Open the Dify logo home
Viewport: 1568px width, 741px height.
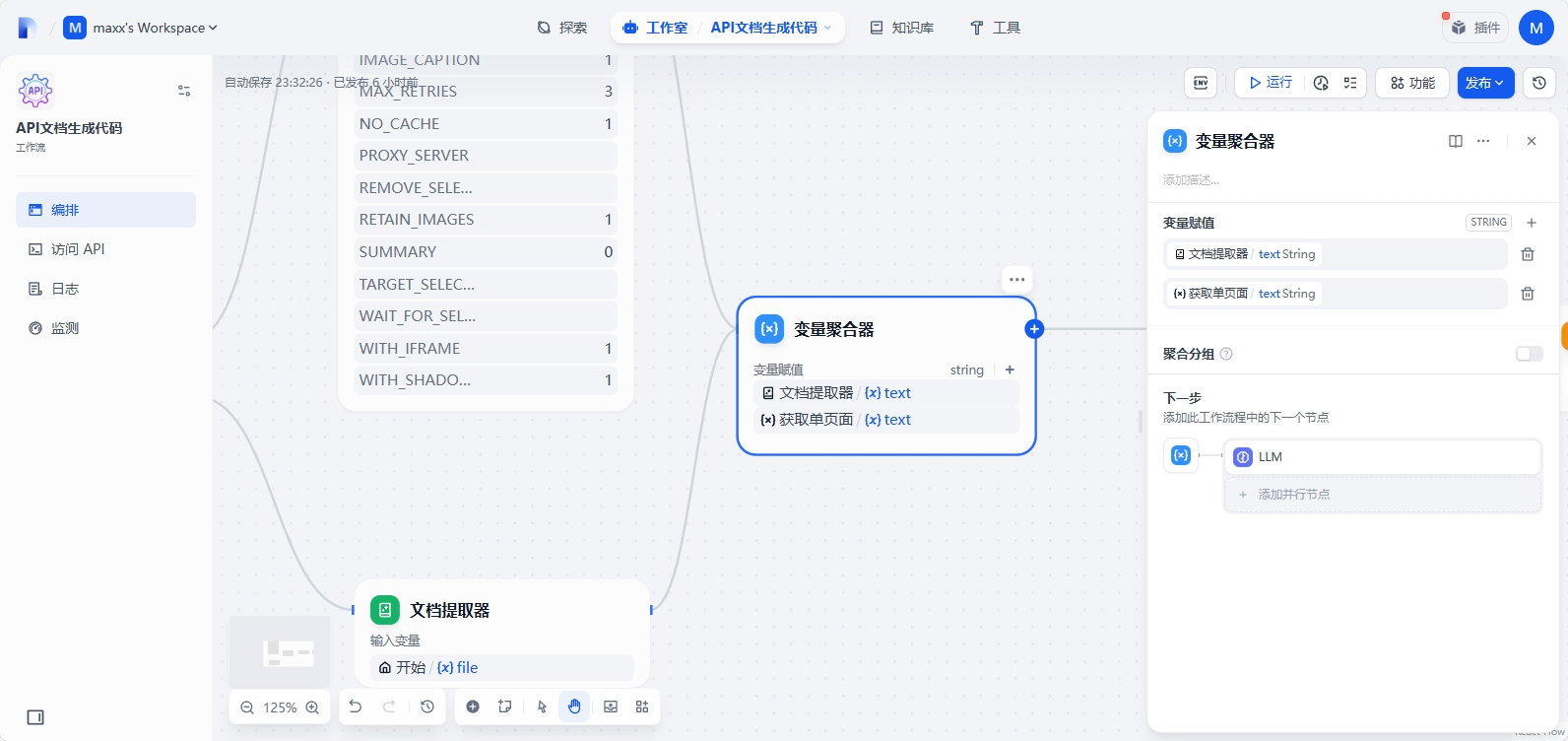coord(28,28)
